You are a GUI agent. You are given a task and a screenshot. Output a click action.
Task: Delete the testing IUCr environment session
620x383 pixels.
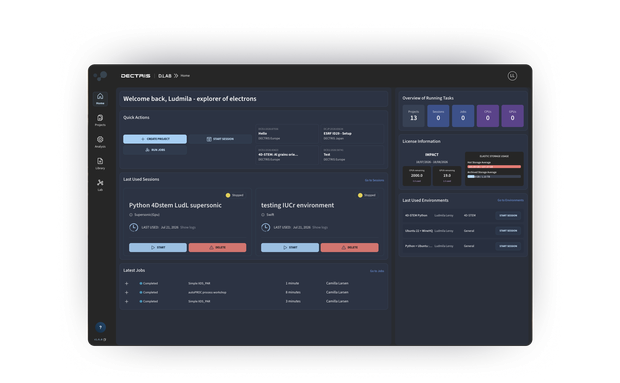pos(350,247)
